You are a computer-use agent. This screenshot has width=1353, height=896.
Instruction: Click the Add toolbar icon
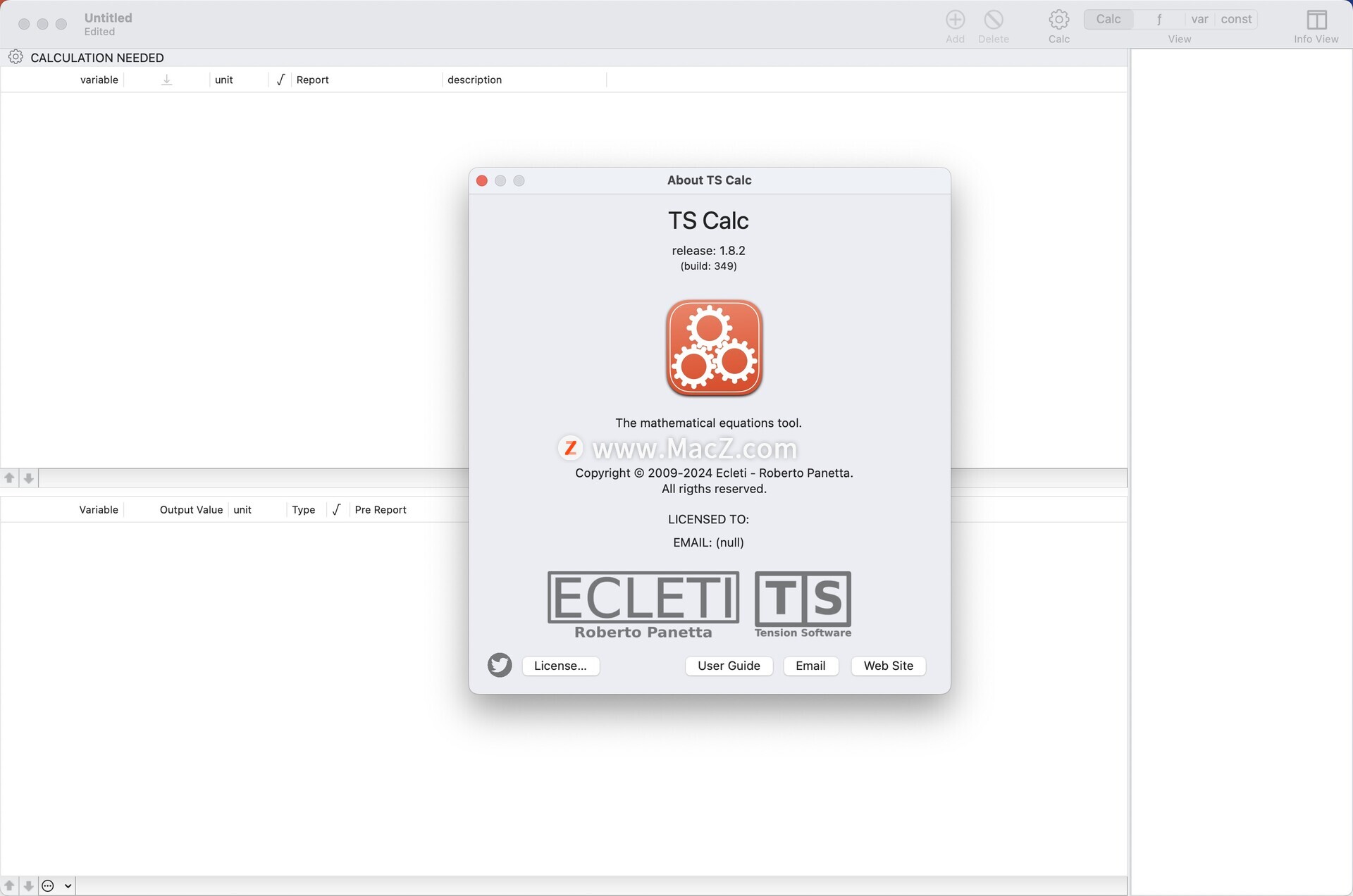point(955,20)
